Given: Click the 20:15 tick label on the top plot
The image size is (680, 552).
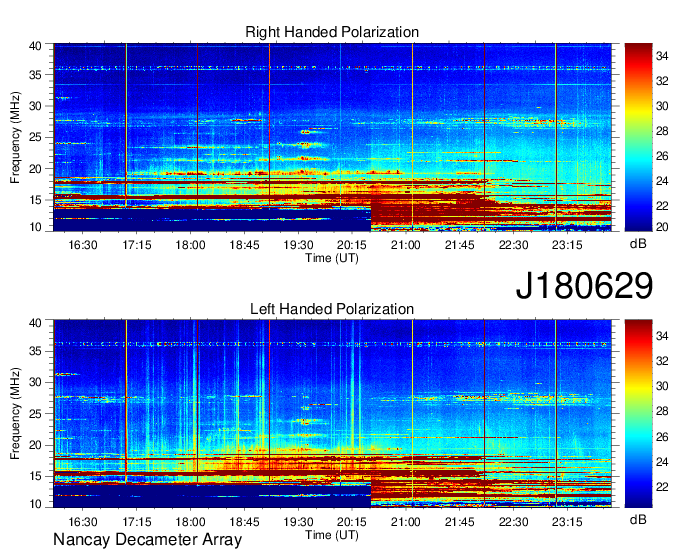Looking at the screenshot, I should click(x=352, y=245).
